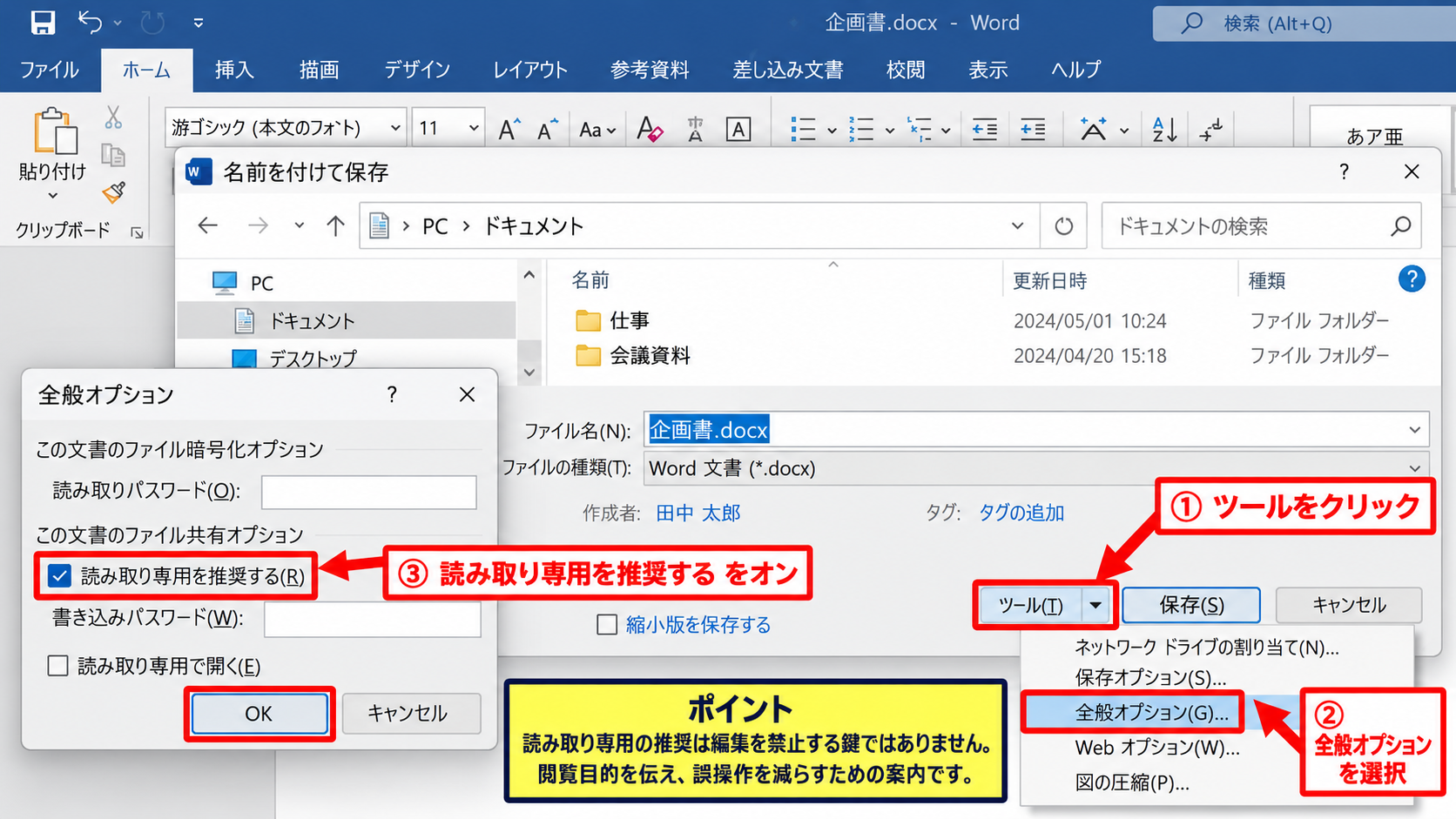Viewport: 1456px width, 819px height.
Task: Click the Clear Formatting icon
Action: coord(650,130)
